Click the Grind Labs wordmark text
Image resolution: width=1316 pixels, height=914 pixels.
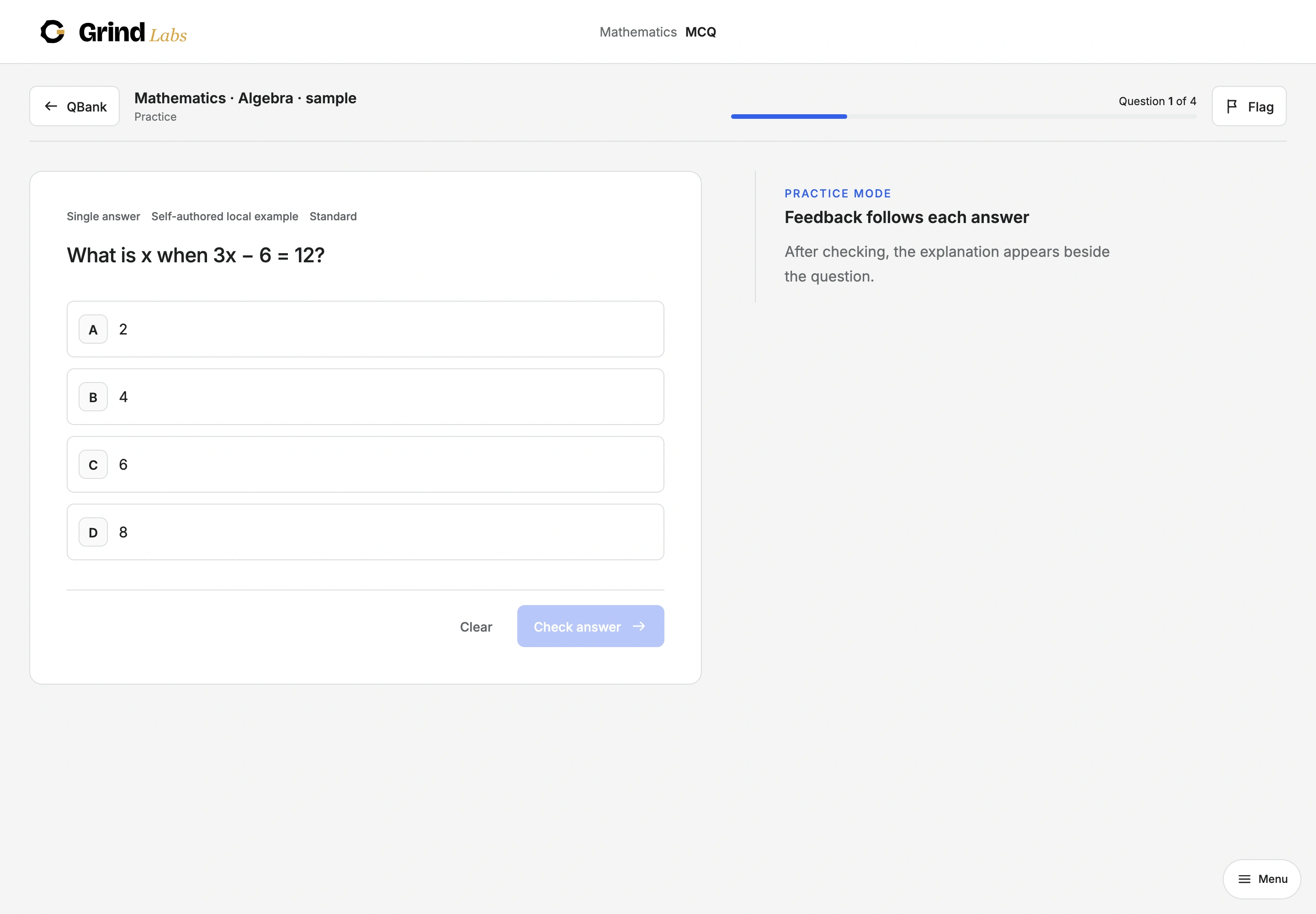click(x=133, y=32)
